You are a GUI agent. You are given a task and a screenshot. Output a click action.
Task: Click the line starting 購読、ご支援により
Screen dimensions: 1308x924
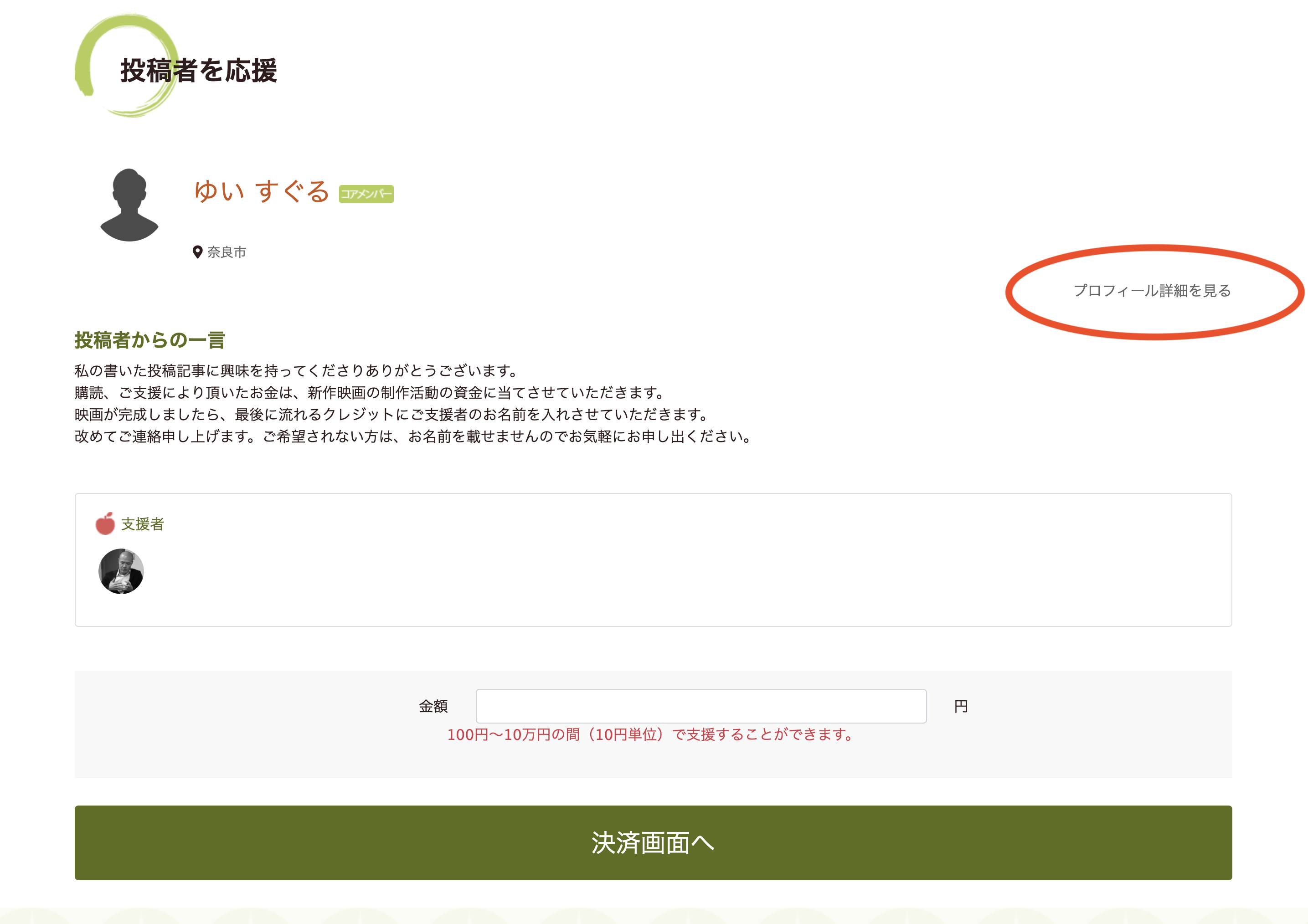(x=370, y=392)
